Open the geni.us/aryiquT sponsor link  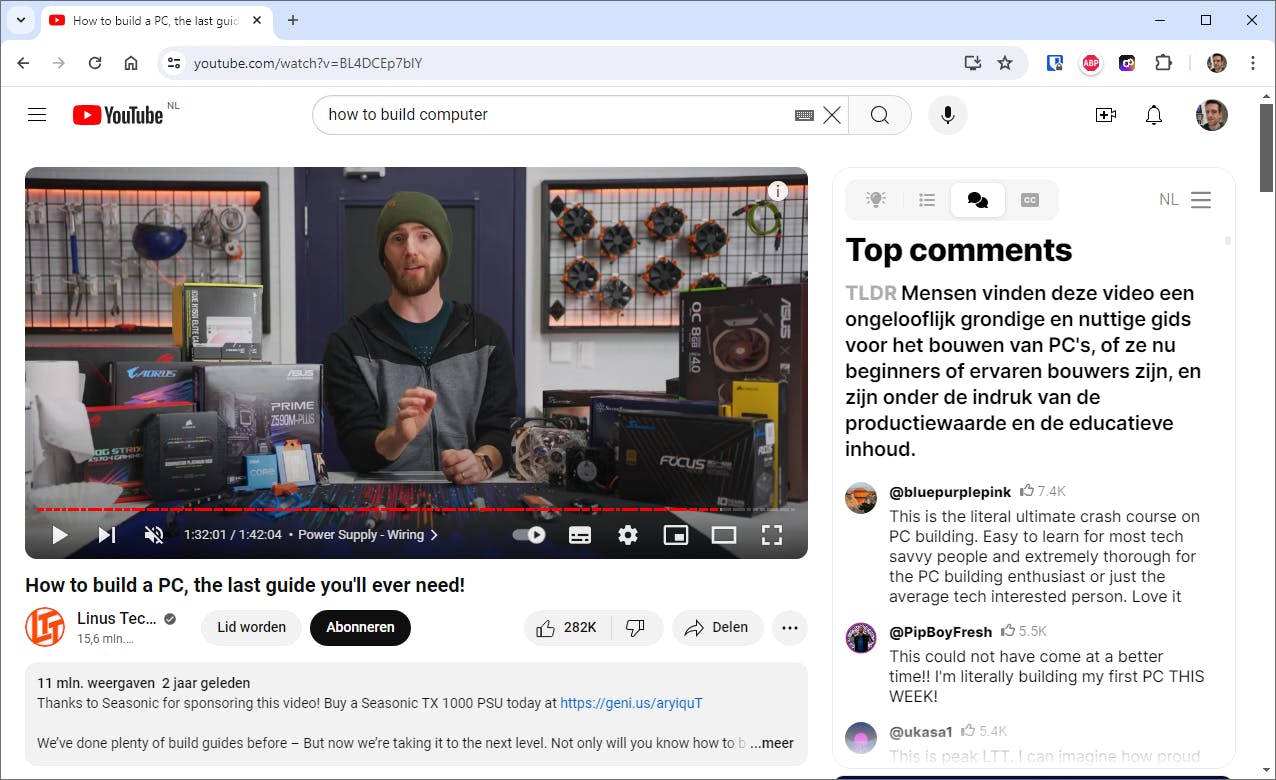631,703
